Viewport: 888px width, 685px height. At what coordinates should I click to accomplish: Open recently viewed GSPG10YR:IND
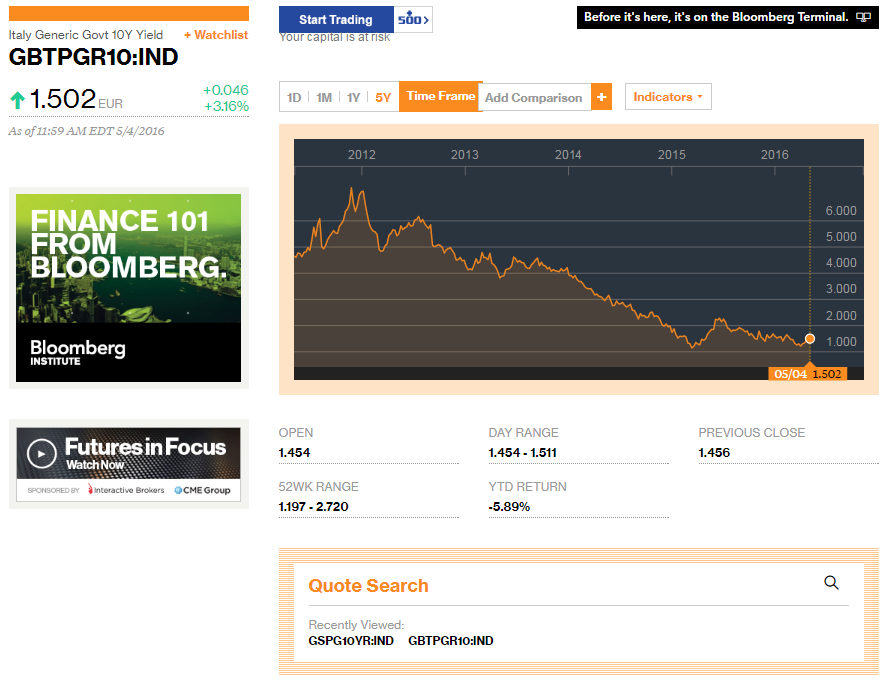(351, 641)
